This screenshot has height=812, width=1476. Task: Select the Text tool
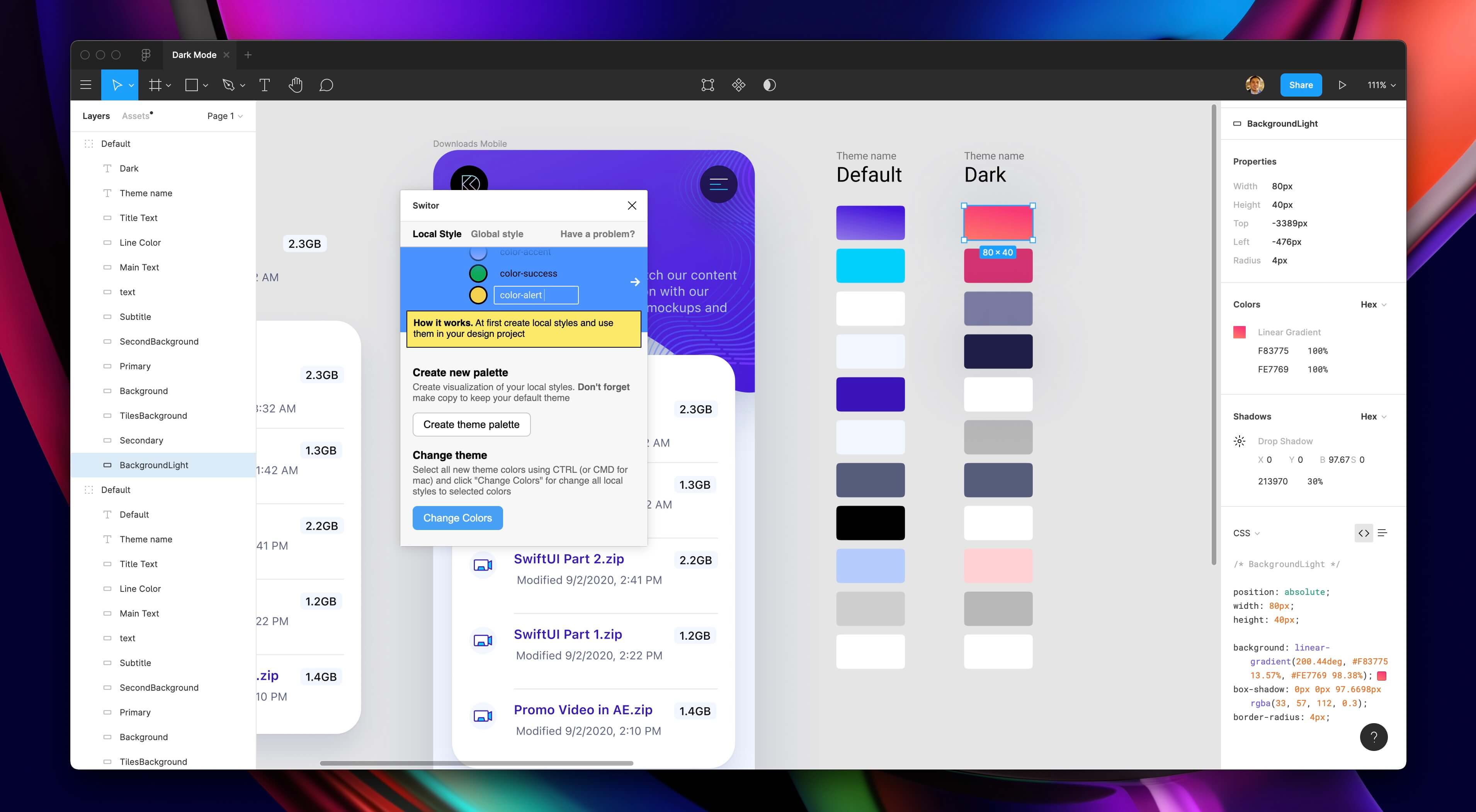265,85
